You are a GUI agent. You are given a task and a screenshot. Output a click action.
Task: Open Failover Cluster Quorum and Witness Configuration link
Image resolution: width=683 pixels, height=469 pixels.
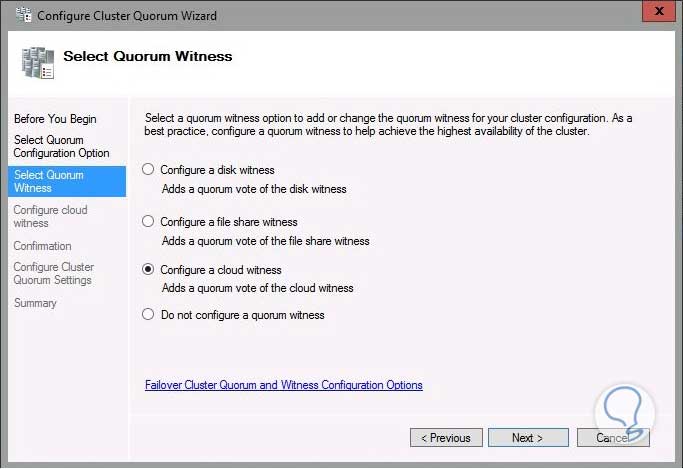[283, 385]
